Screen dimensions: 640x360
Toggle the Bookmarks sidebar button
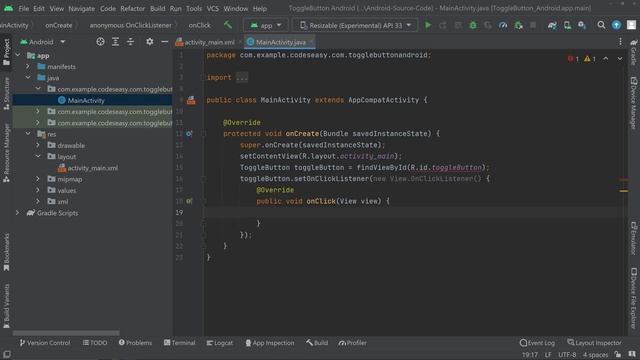click(x=7, y=252)
